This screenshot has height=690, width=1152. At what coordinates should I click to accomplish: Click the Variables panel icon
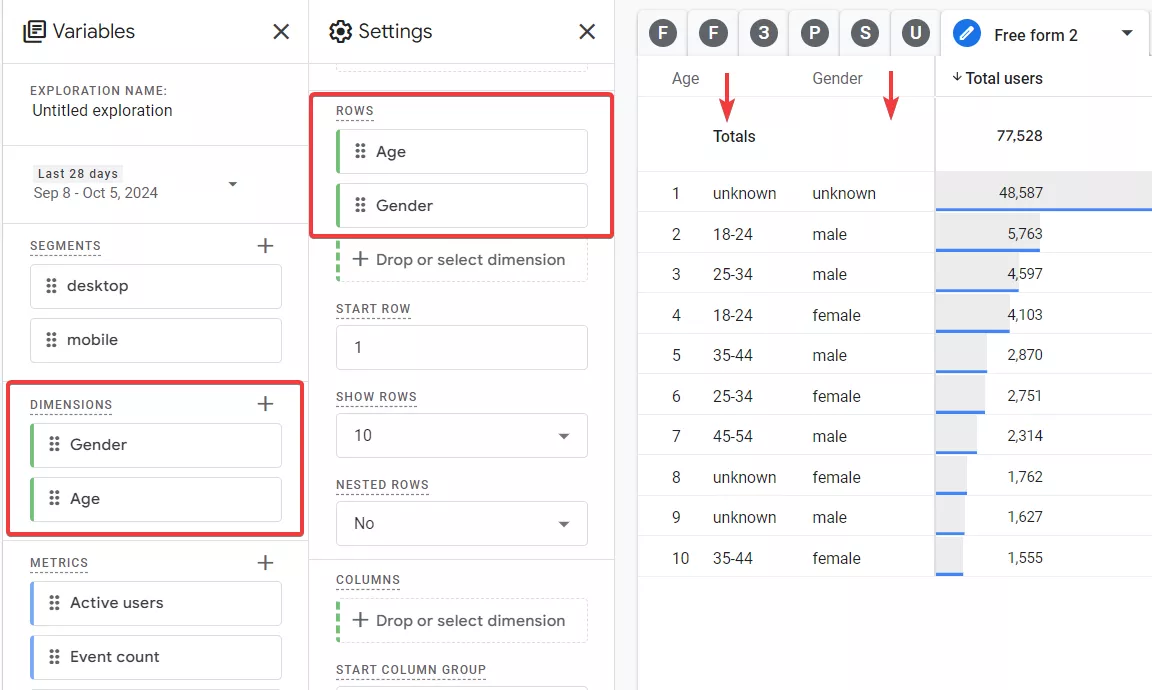(34, 32)
